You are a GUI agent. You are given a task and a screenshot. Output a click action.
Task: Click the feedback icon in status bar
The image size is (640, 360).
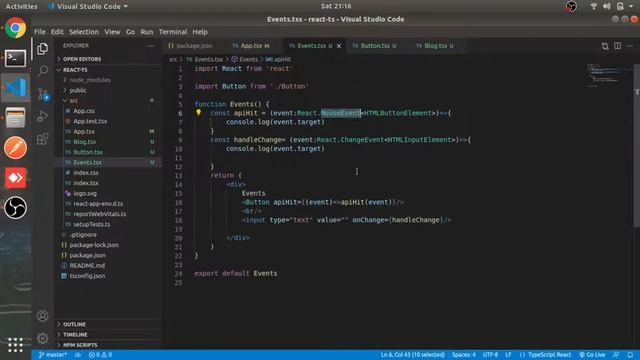[616, 355]
